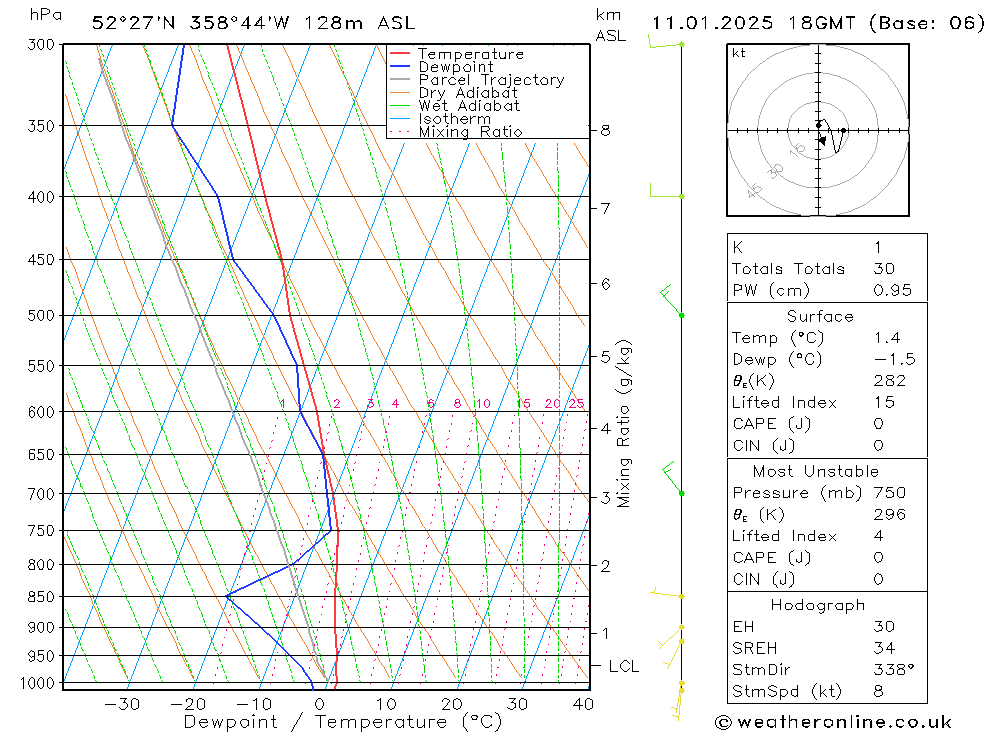Click the −30 temperature axis label
The image size is (1000, 733).
[x=122, y=704]
